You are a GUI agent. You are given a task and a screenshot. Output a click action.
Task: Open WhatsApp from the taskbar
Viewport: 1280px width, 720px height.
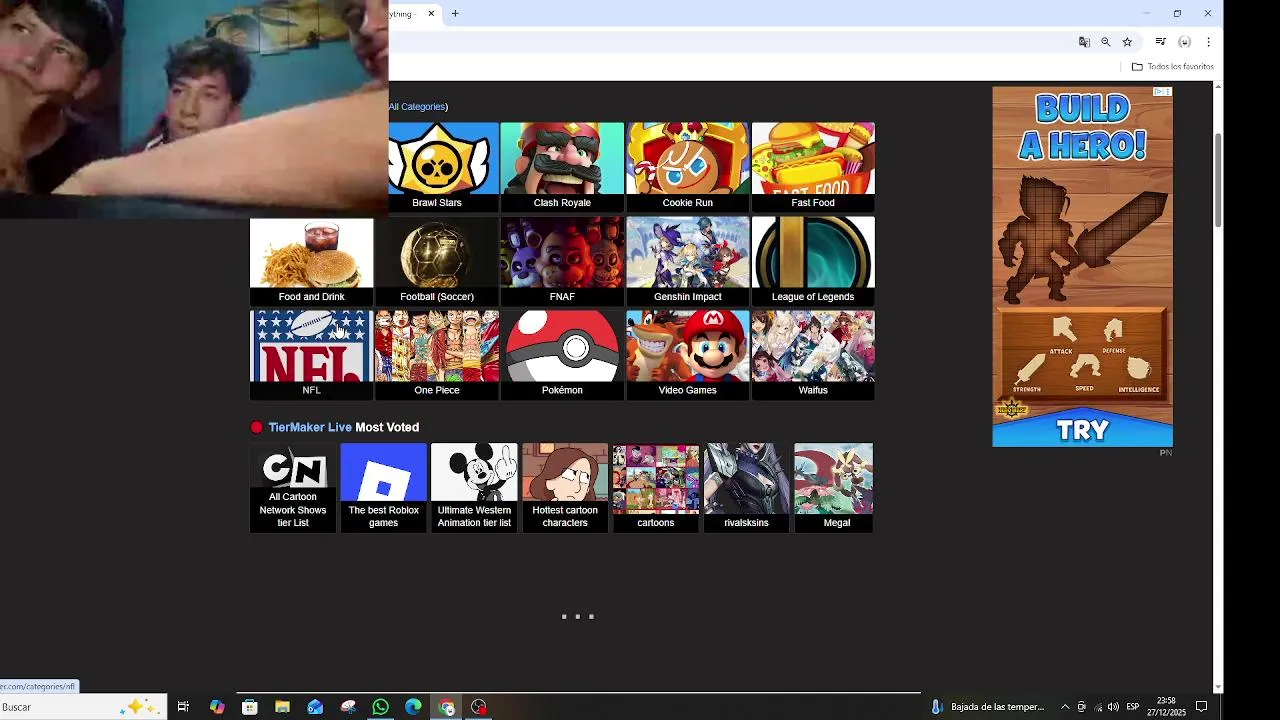tap(381, 707)
